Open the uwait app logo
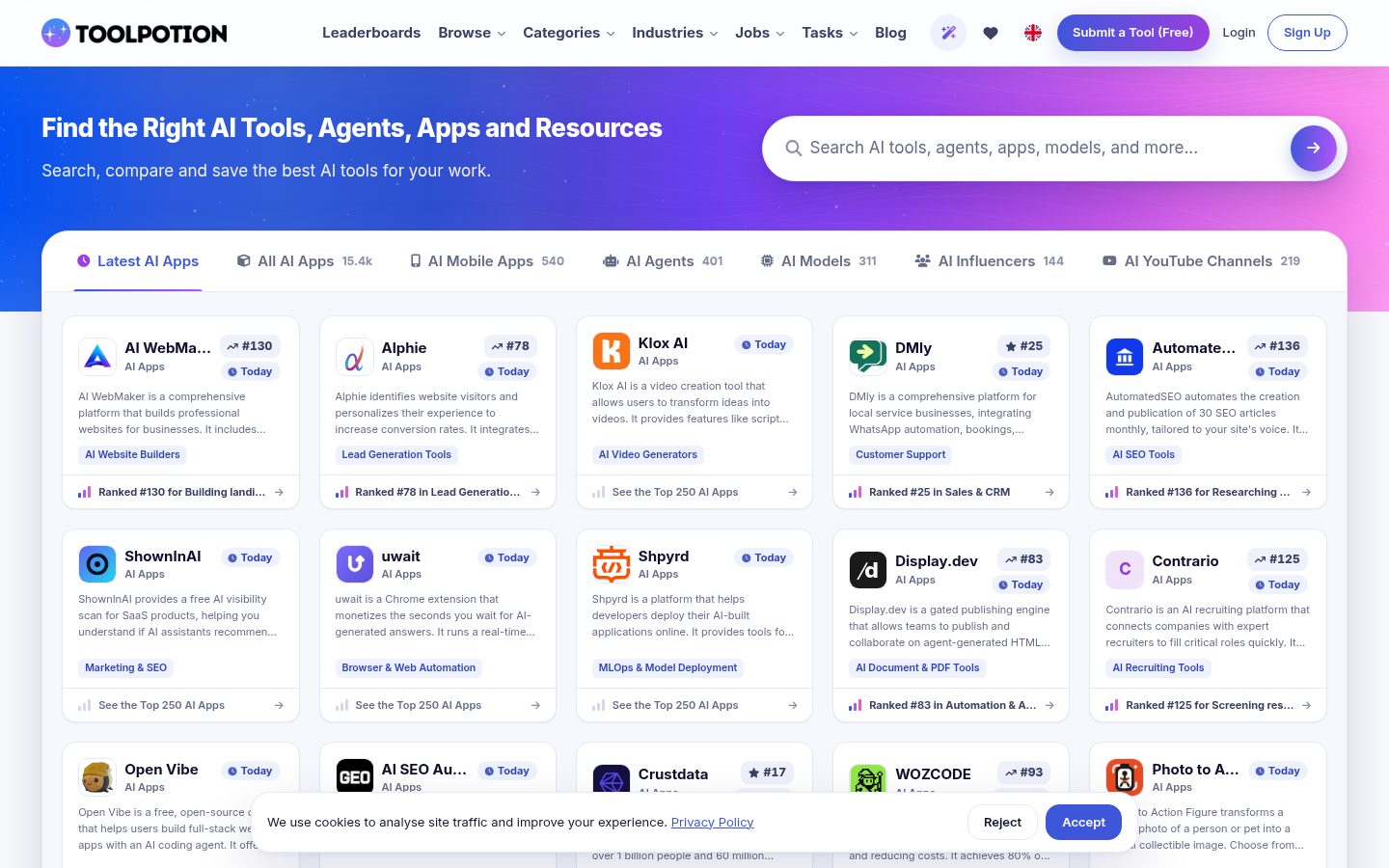1389x868 pixels. pos(354,564)
